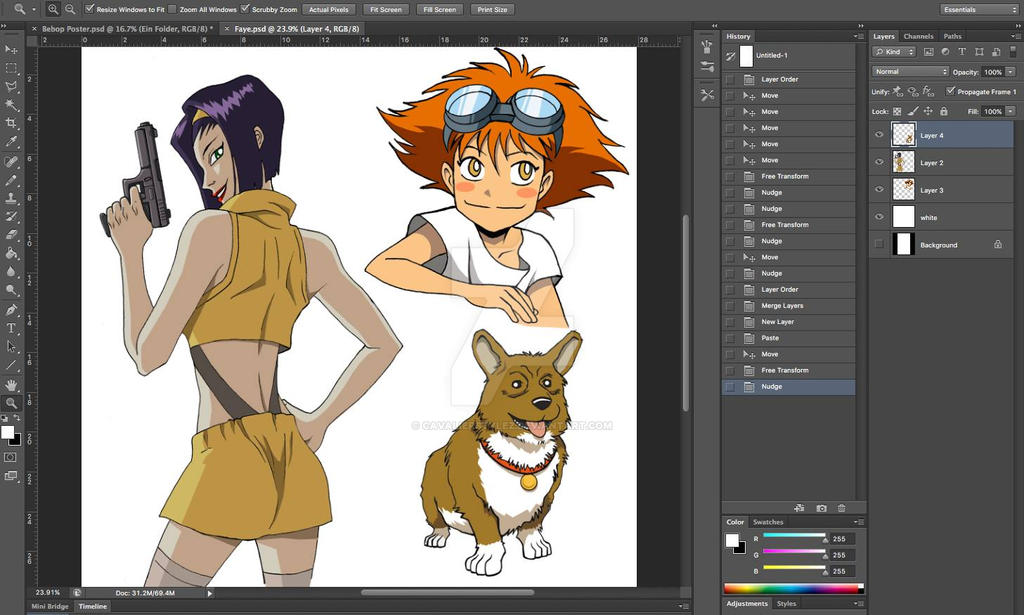Click Zoom Out magnifier in options bar
The image size is (1024, 615).
(x=69, y=9)
